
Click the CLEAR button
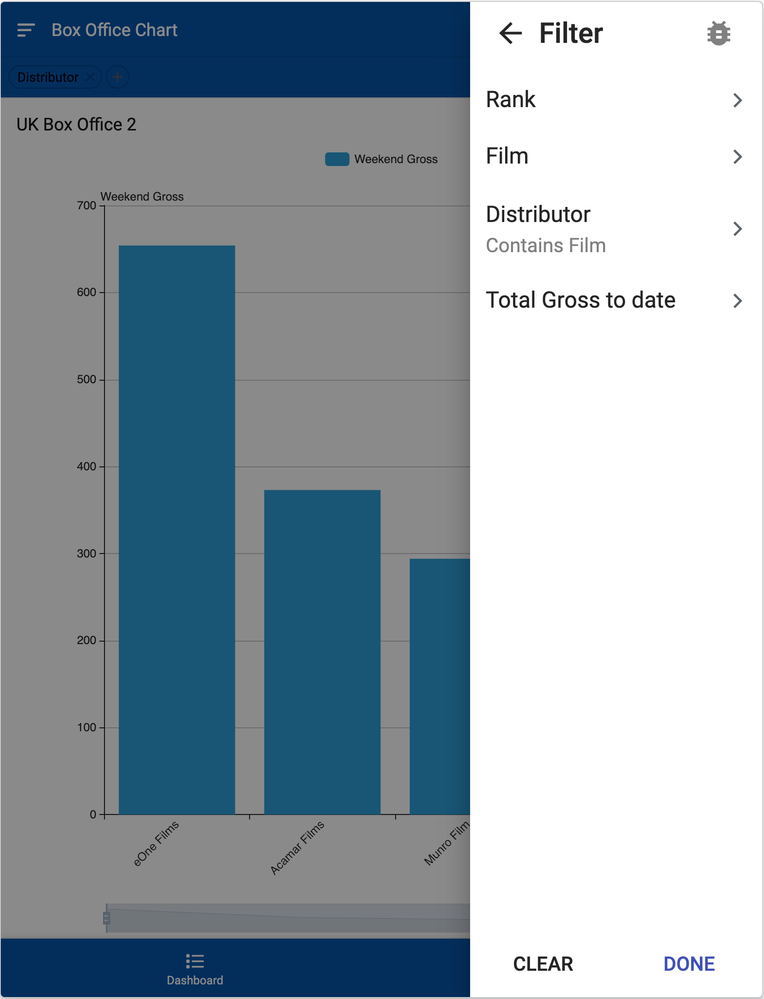click(x=543, y=963)
